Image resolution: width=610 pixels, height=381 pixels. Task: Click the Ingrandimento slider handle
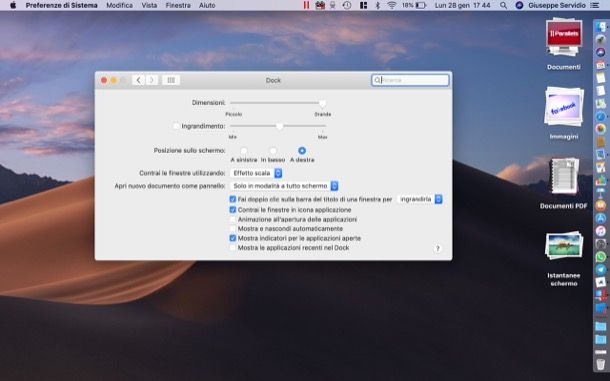(280, 126)
